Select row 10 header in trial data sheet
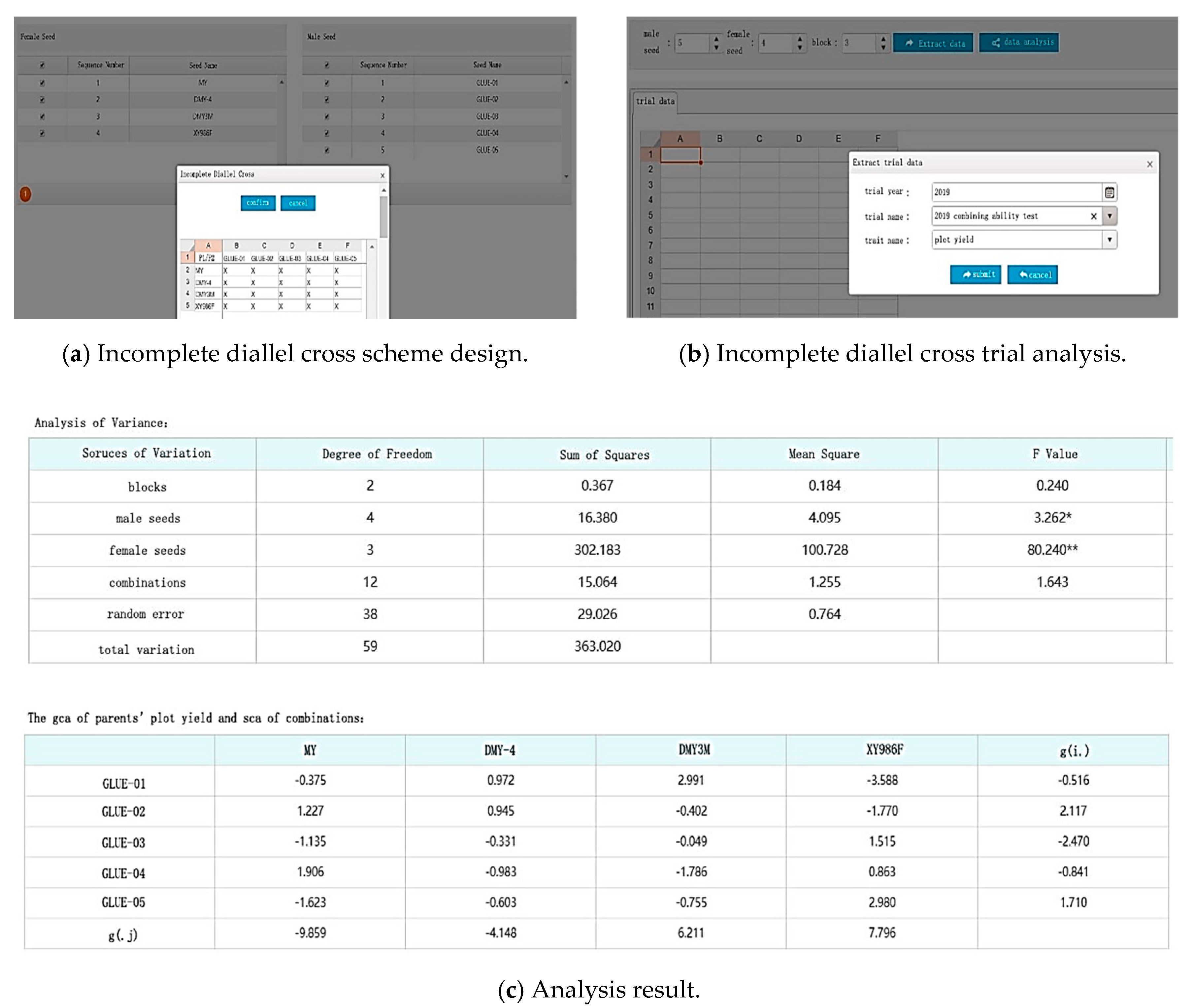Image resolution: width=1195 pixels, height=1008 pixels. point(650,291)
